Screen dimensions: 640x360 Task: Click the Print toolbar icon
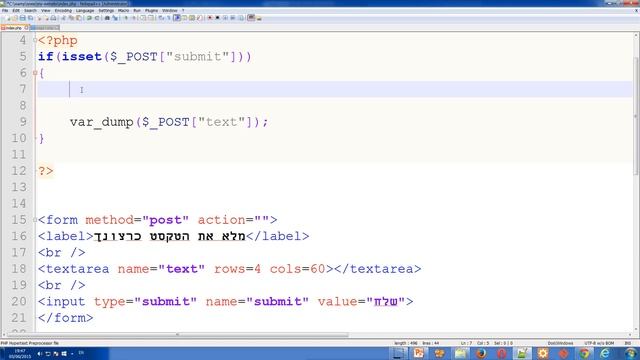coord(53,18)
